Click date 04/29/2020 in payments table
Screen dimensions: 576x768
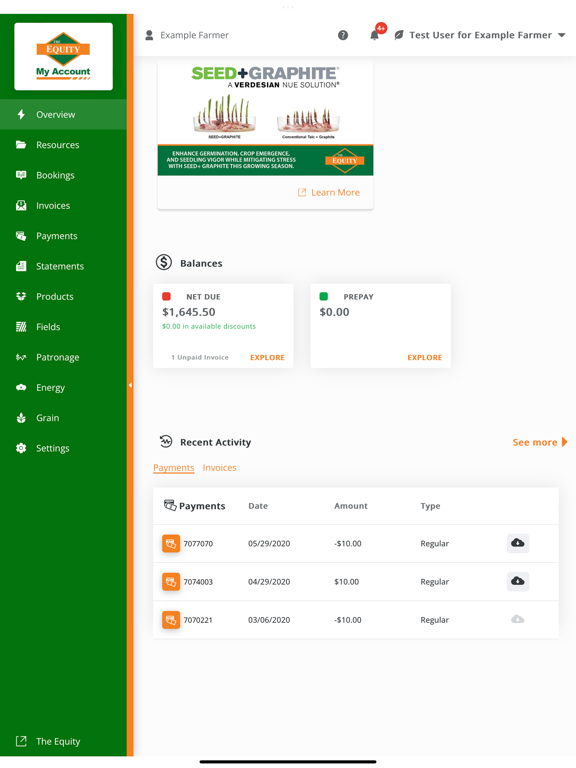[269, 582]
